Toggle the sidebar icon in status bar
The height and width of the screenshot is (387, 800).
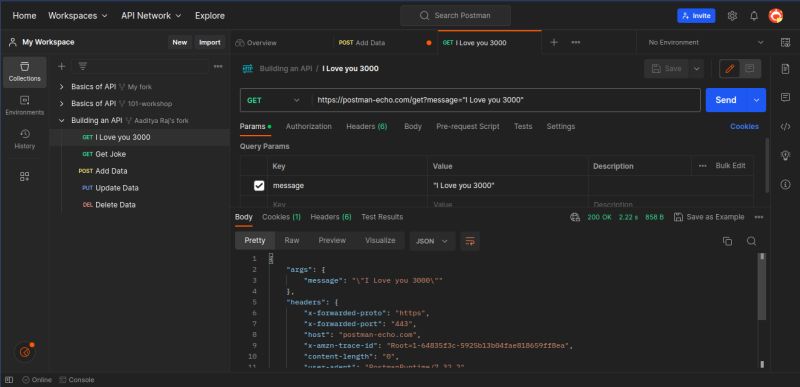[x=9, y=380]
